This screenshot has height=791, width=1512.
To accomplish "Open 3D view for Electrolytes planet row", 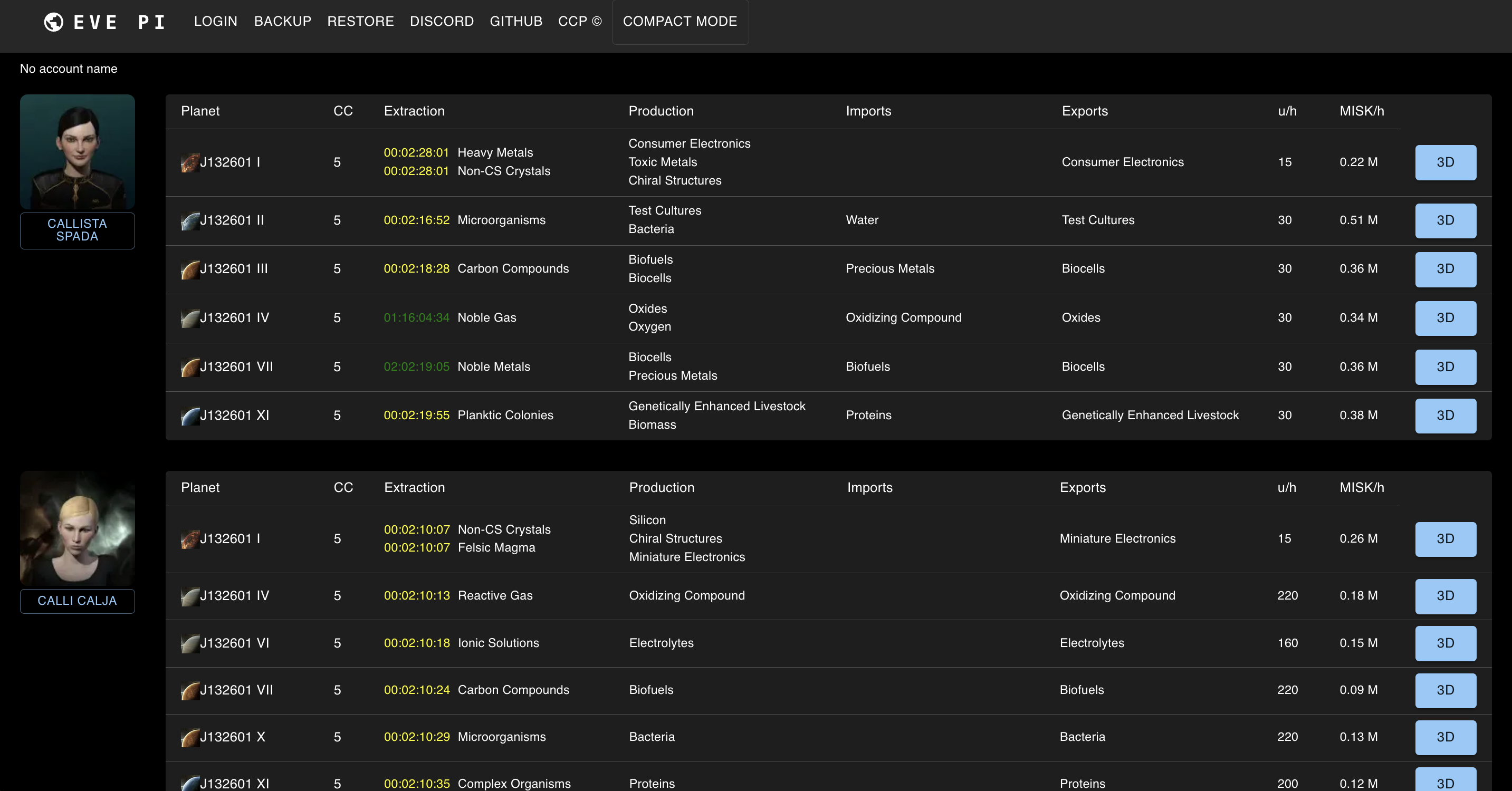I will tap(1444, 643).
